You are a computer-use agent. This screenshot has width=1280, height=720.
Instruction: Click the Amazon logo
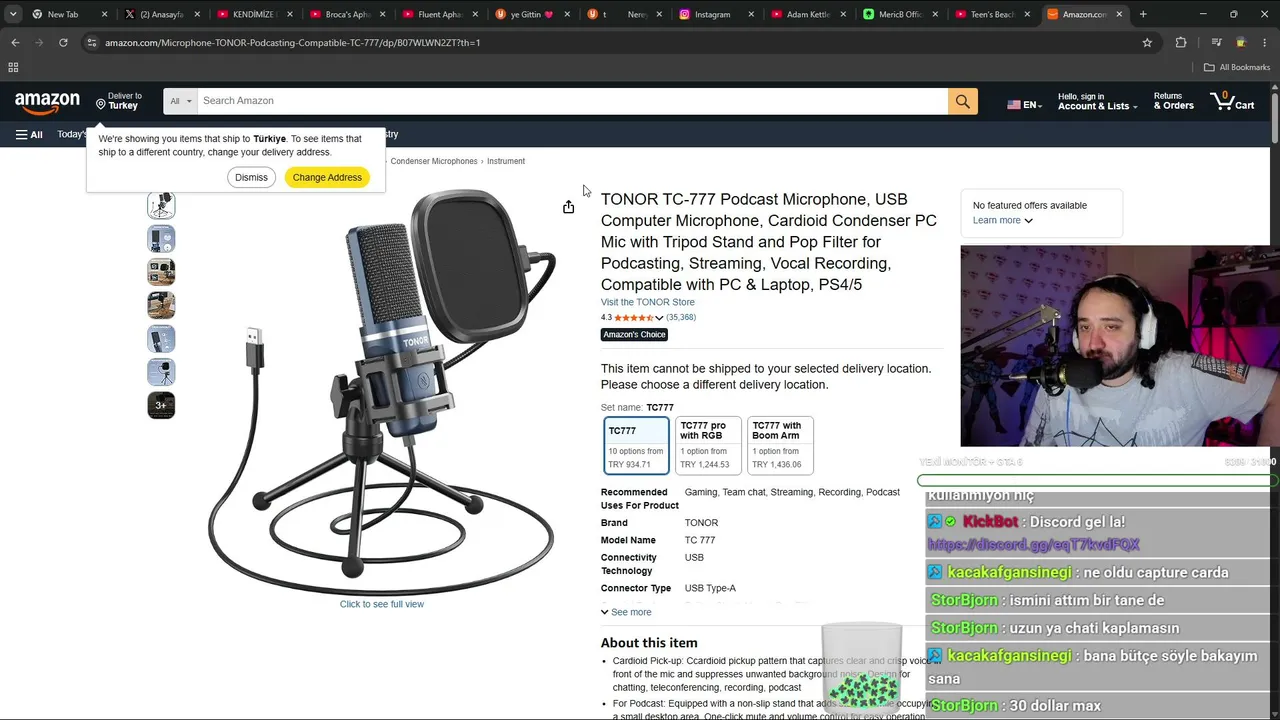47,102
